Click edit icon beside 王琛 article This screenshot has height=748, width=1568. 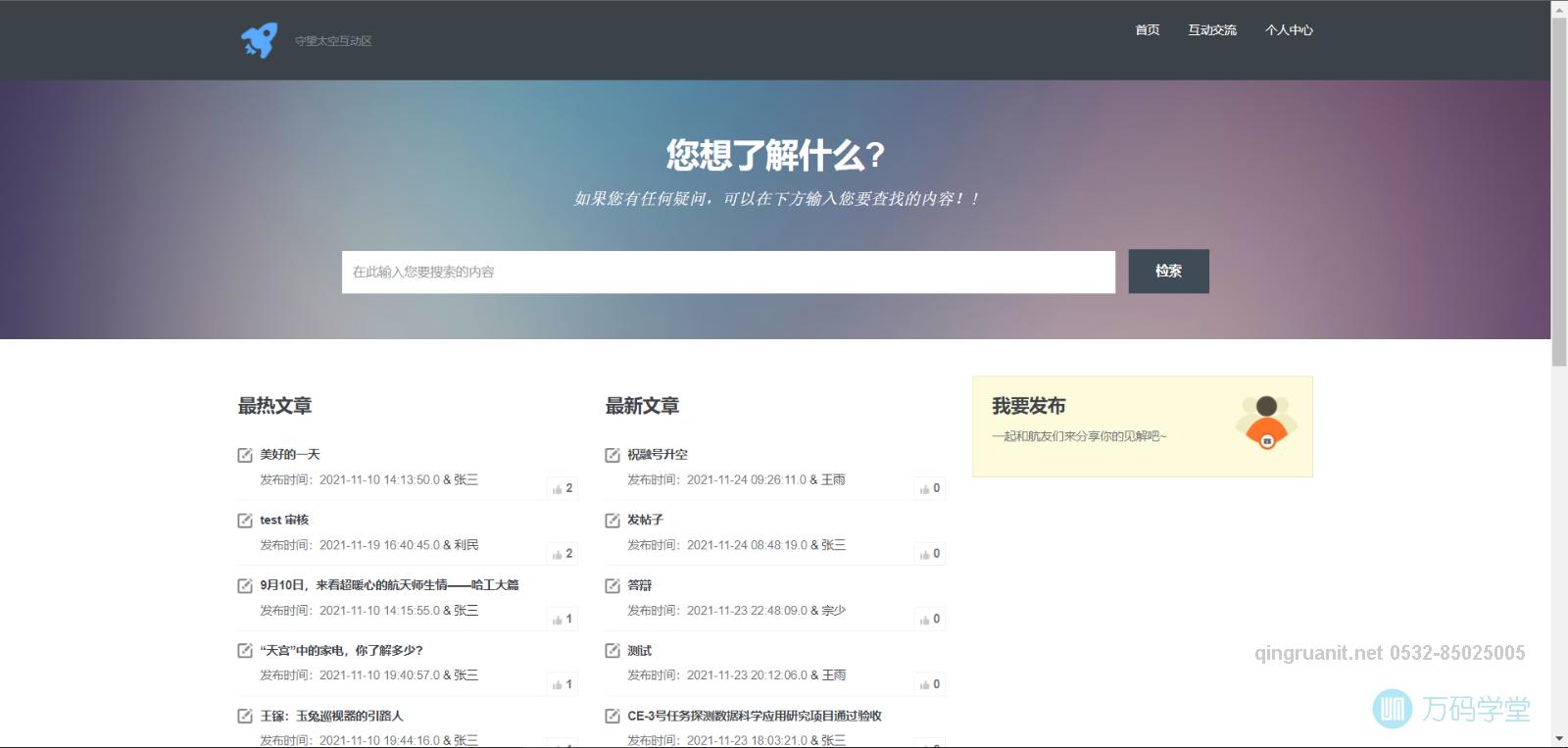pyautogui.click(x=245, y=717)
